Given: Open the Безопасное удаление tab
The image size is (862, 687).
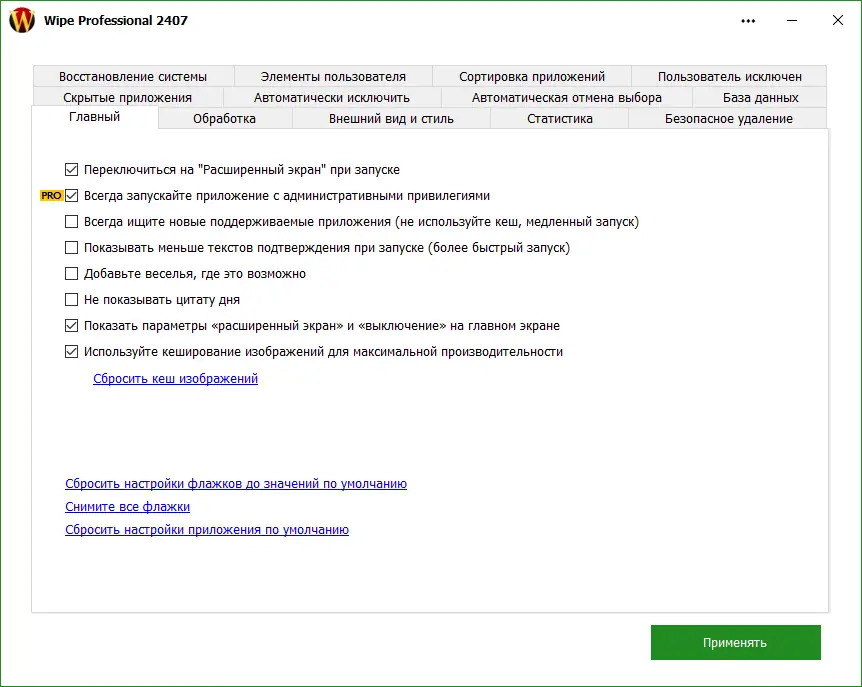Looking at the screenshot, I should [x=727, y=117].
